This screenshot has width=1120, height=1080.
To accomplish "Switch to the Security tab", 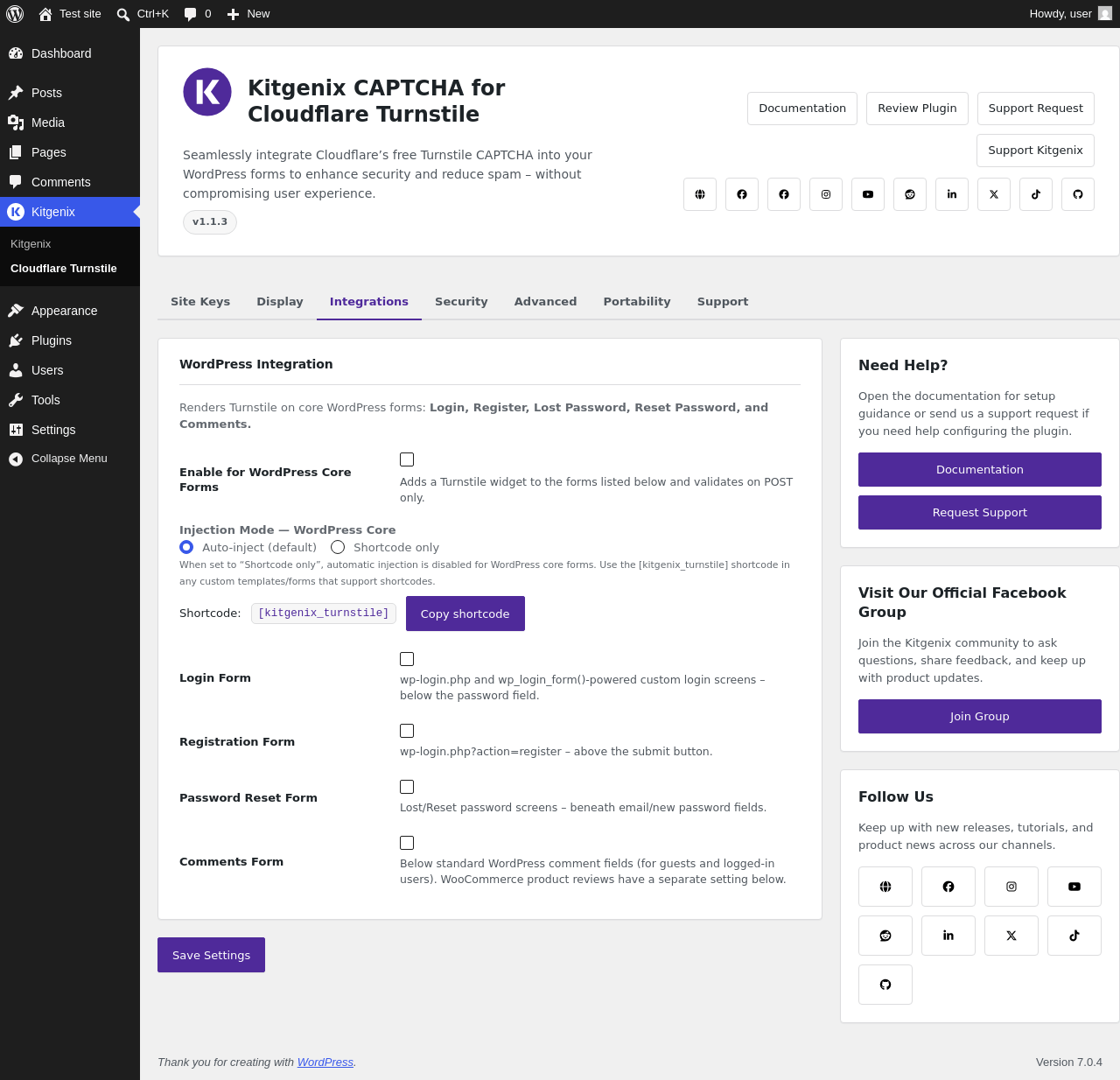I will tap(461, 302).
